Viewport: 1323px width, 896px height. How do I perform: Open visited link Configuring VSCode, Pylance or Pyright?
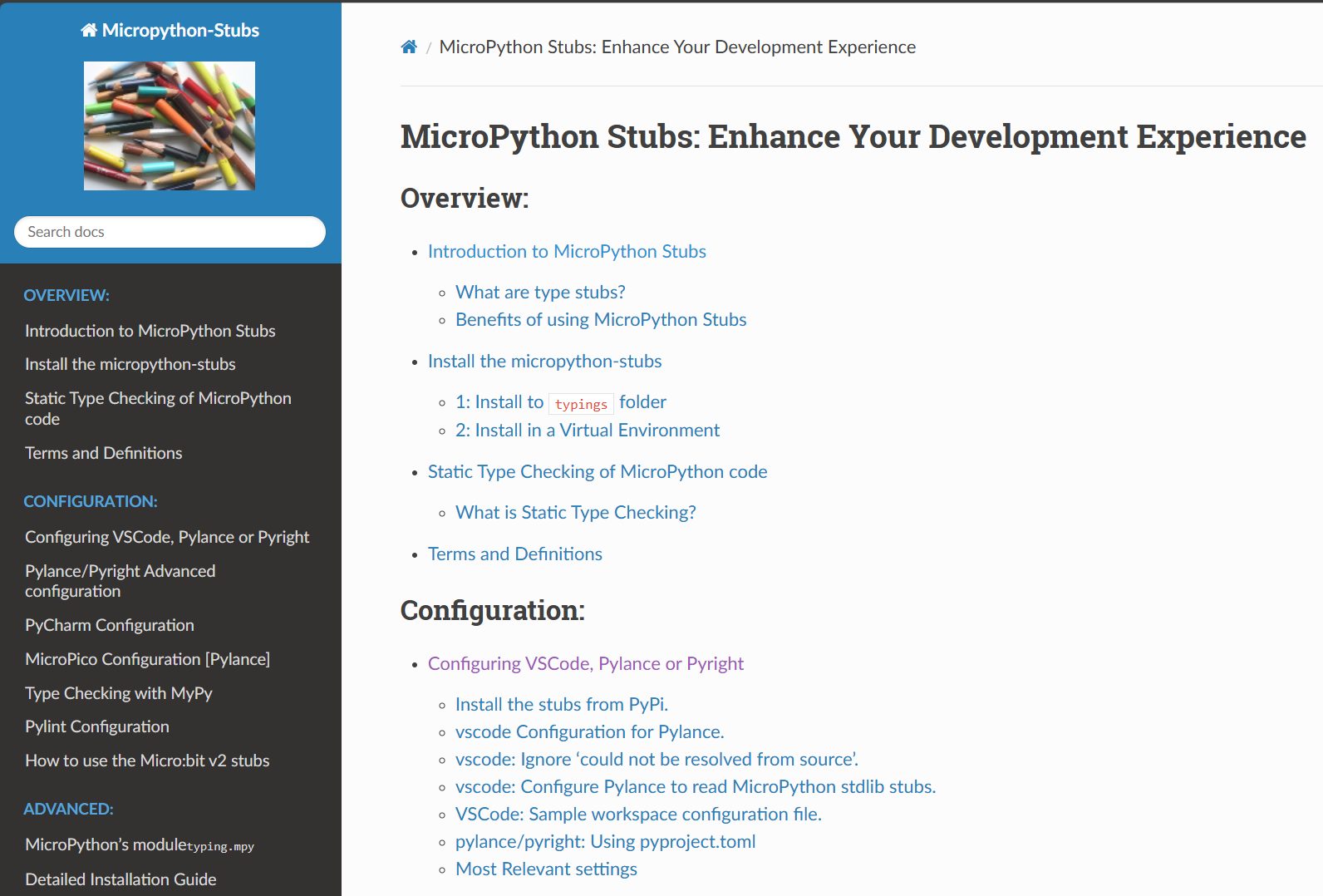click(x=586, y=664)
